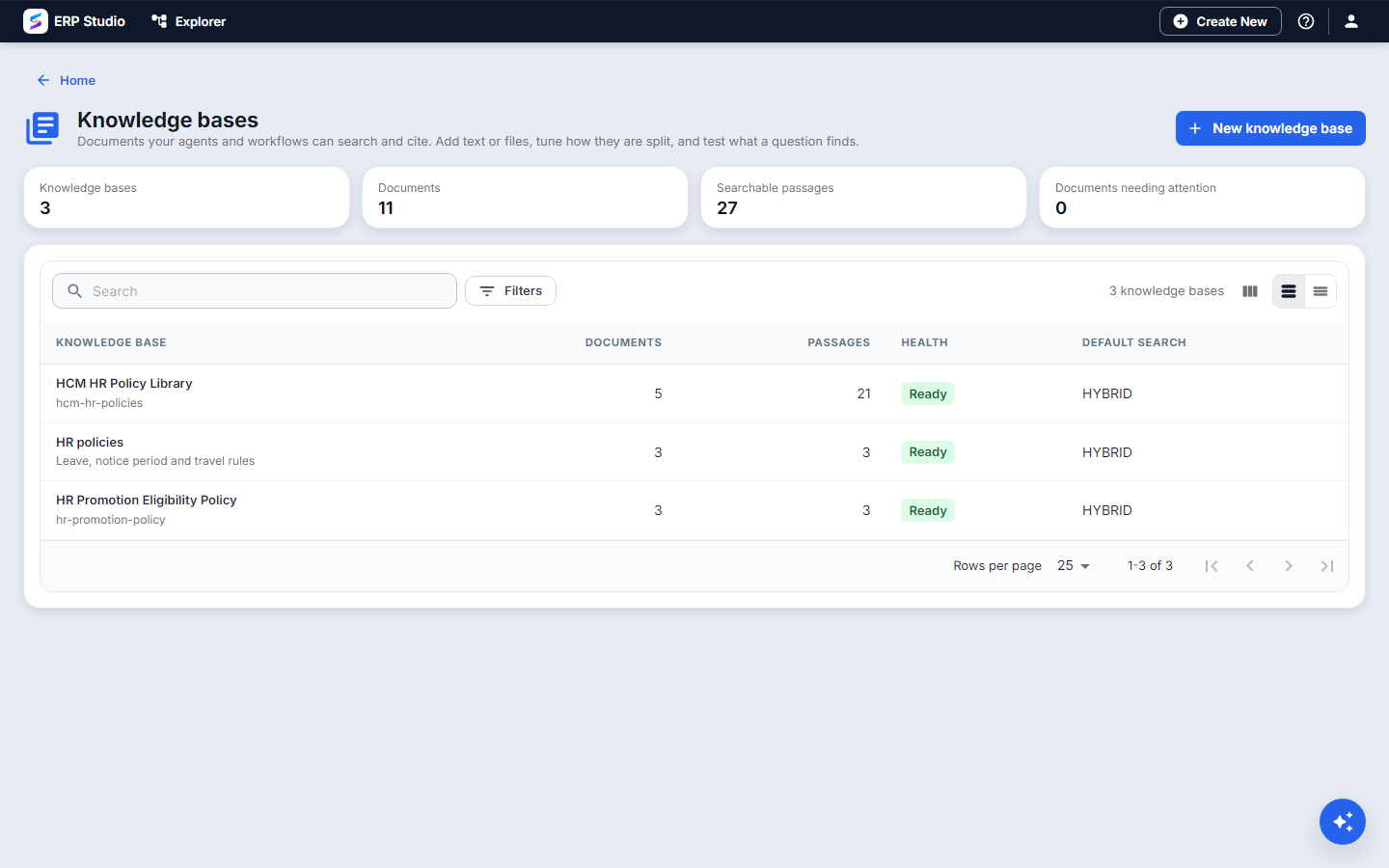This screenshot has height=868, width=1389.
Task: Click HYBRID value in HCM HR Policy Library row
Action: pyautogui.click(x=1107, y=393)
